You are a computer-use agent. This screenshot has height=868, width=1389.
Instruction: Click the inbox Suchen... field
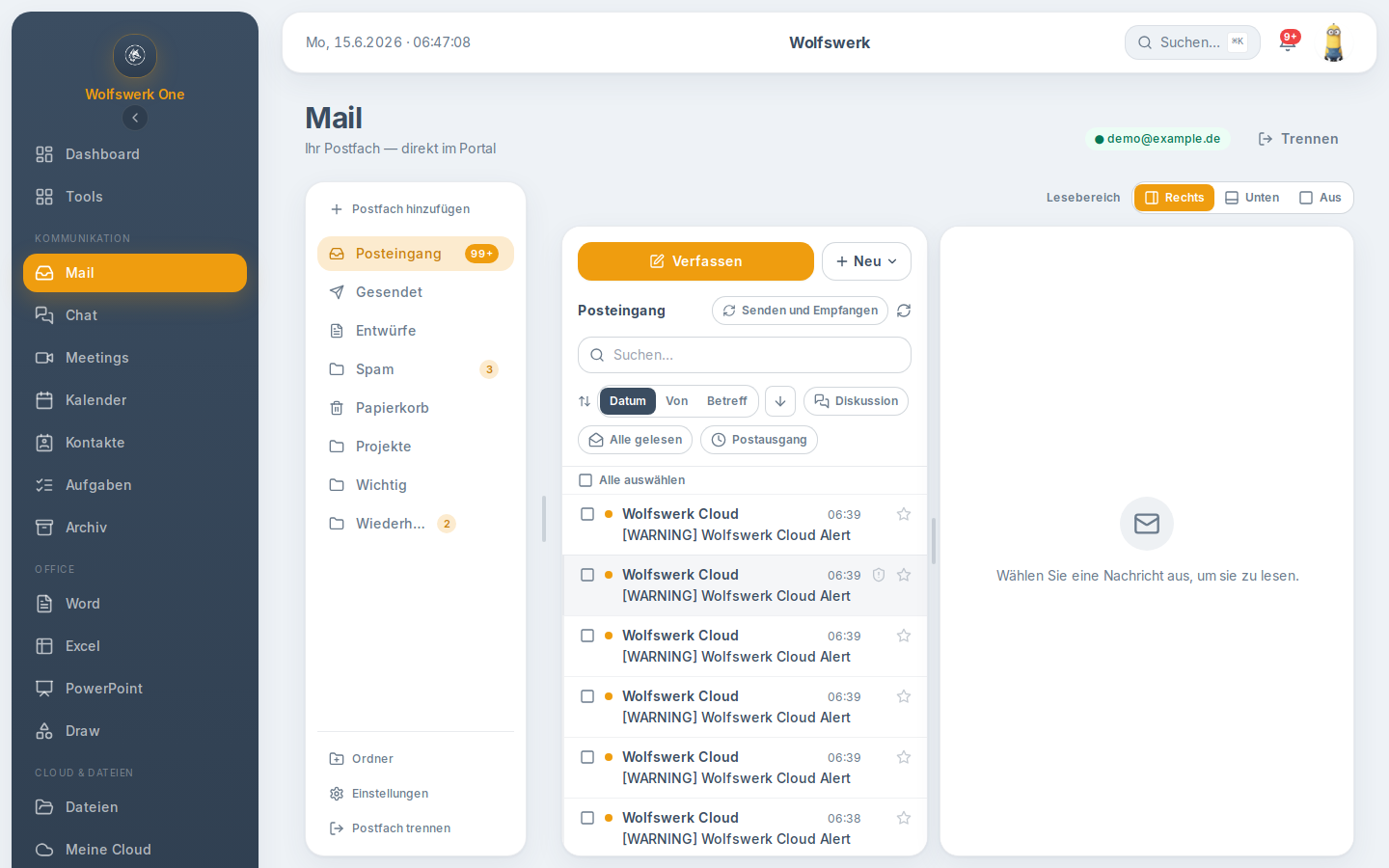pyautogui.click(x=745, y=355)
